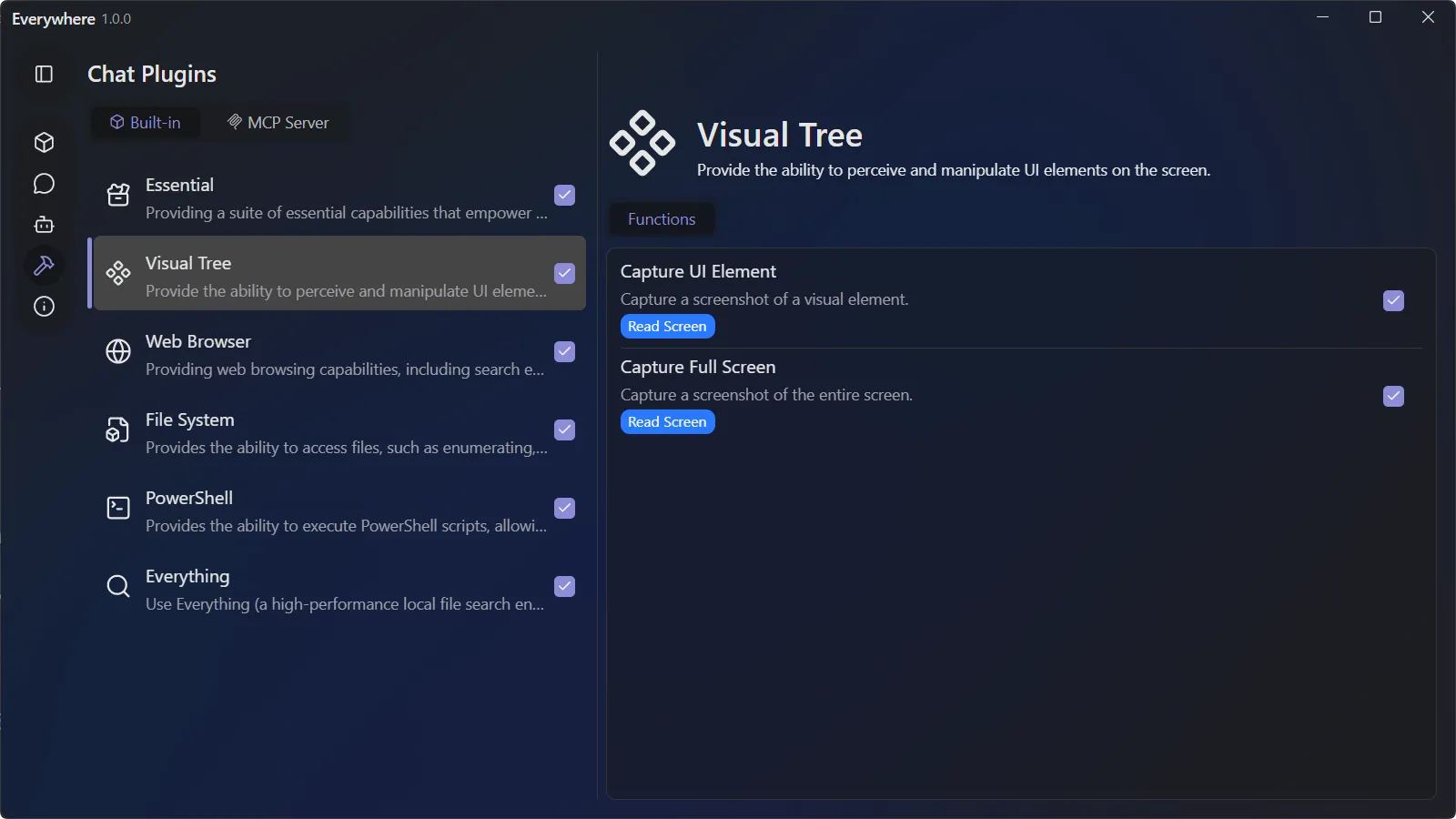Select the hammer plugins sidebar icon
1456x819 pixels.
(44, 266)
